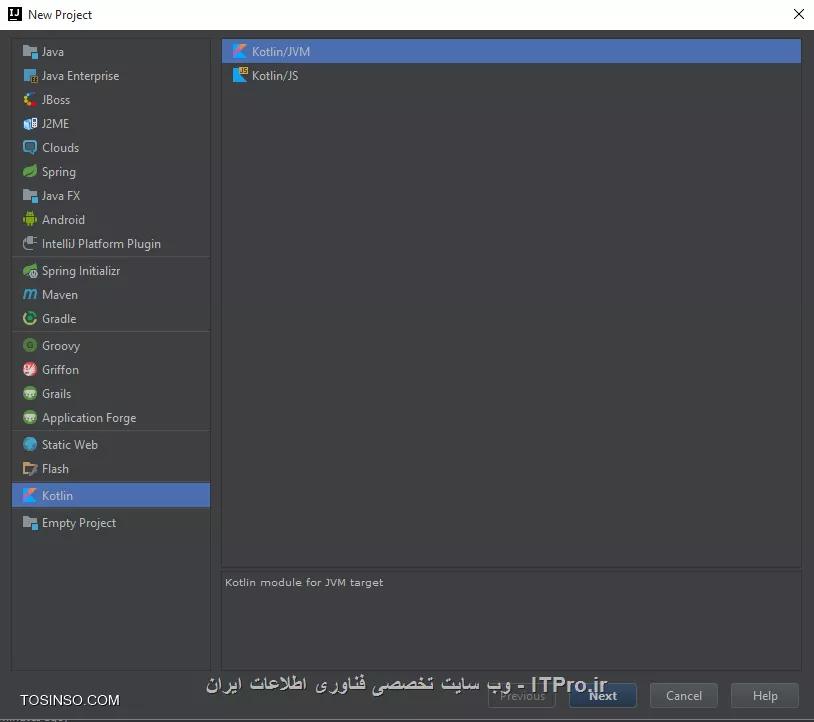Select Kotlin/JVM module template
This screenshot has height=722, width=814.
pos(511,51)
